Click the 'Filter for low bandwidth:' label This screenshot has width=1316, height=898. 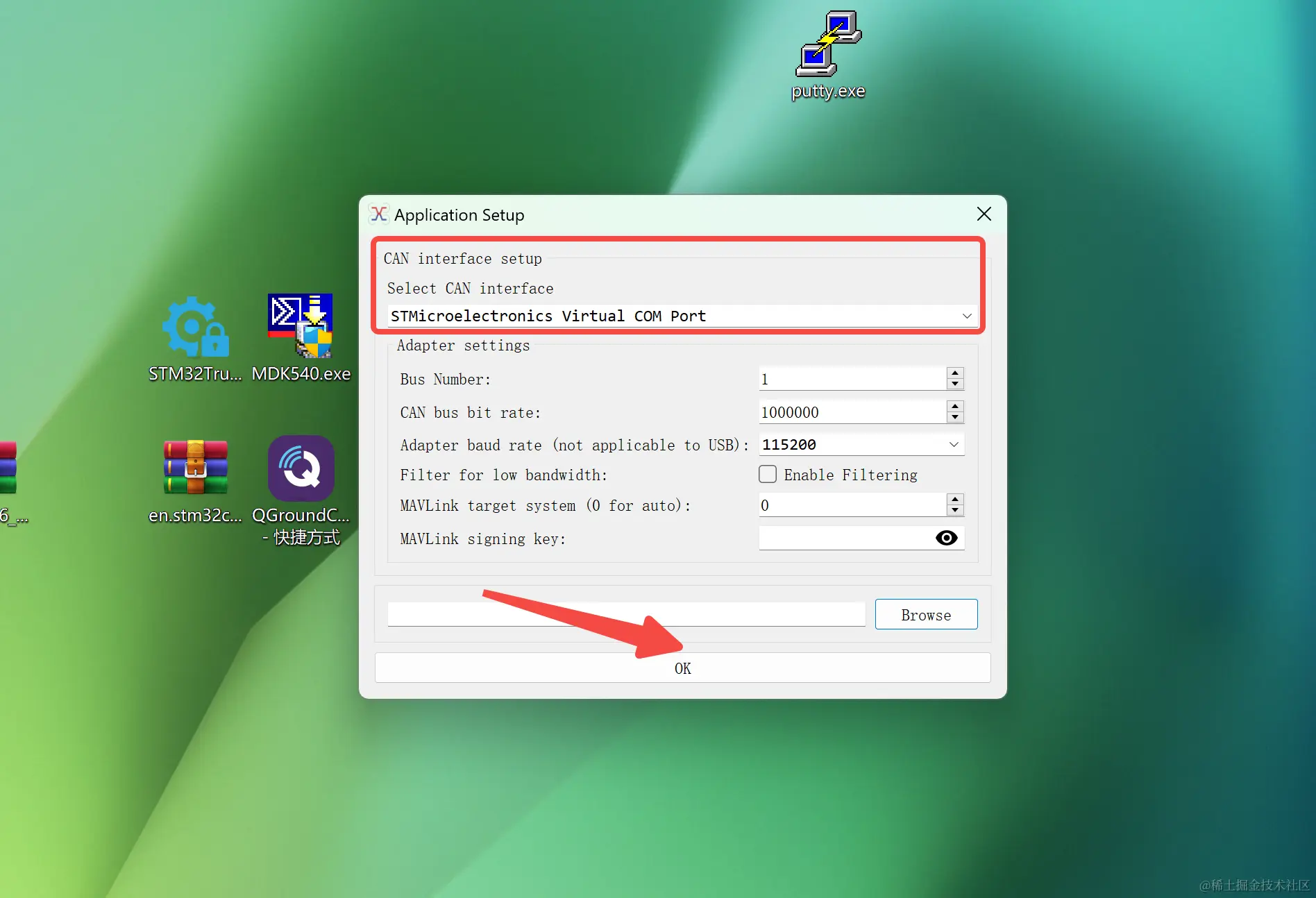(x=503, y=475)
